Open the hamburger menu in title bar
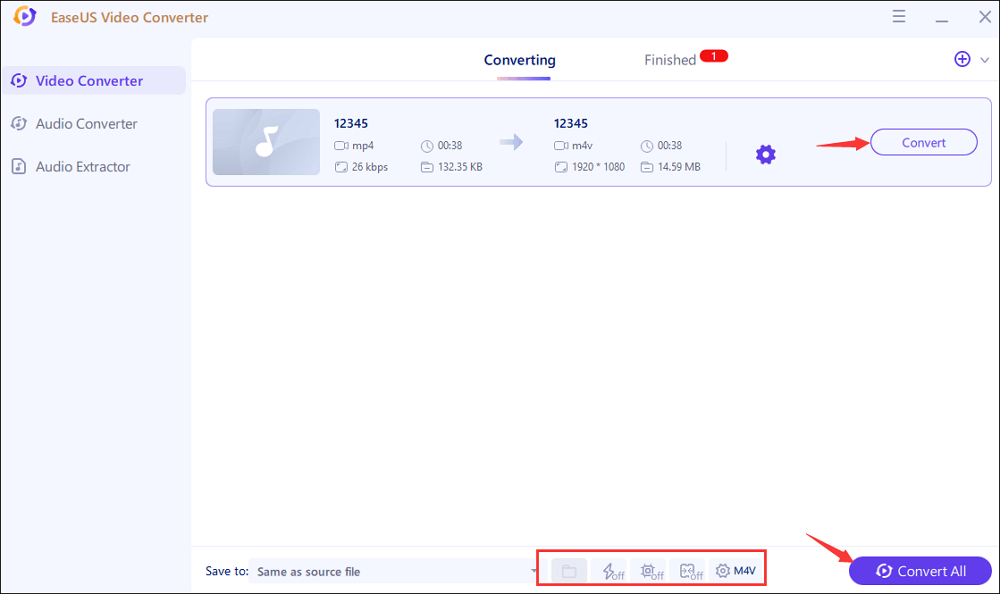Viewport: 1000px width, 594px height. [899, 17]
